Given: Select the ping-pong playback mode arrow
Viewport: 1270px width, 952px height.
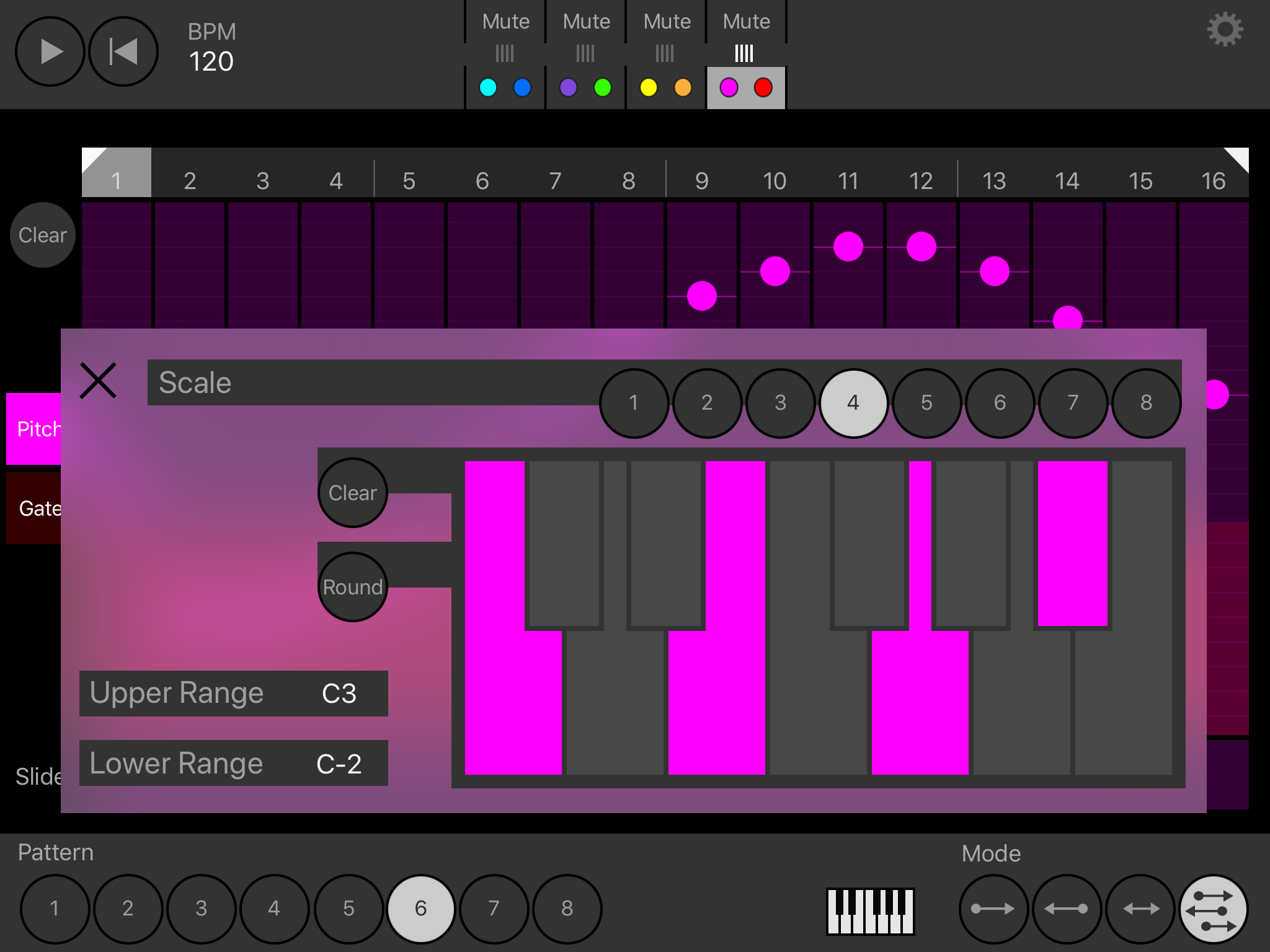Looking at the screenshot, I should pos(1140,909).
